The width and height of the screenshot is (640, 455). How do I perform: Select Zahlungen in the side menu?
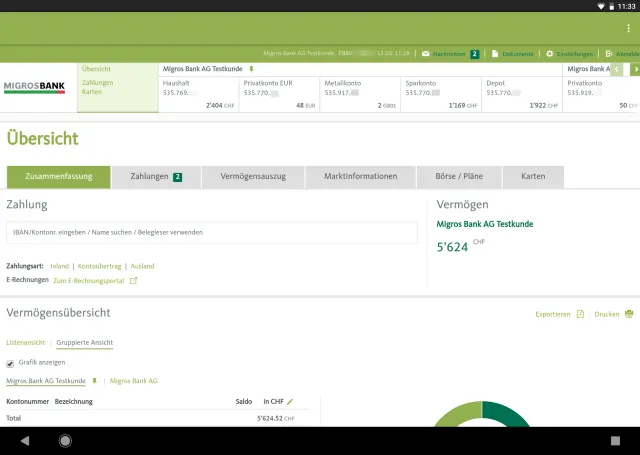98,83
